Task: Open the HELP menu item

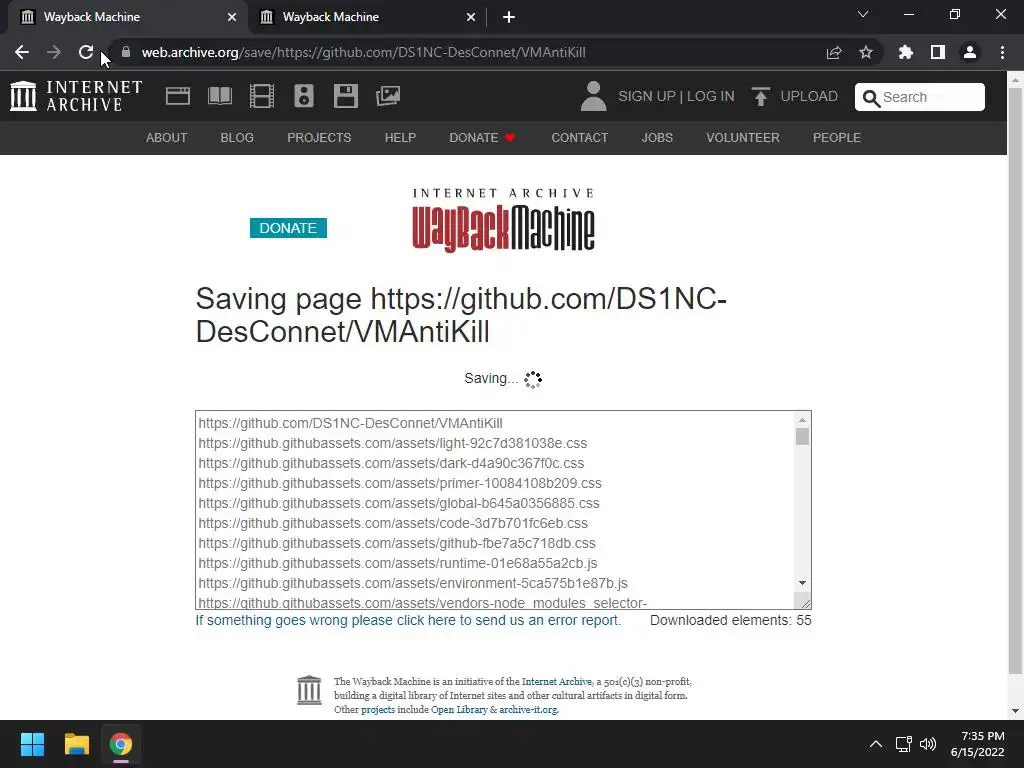Action: click(400, 138)
